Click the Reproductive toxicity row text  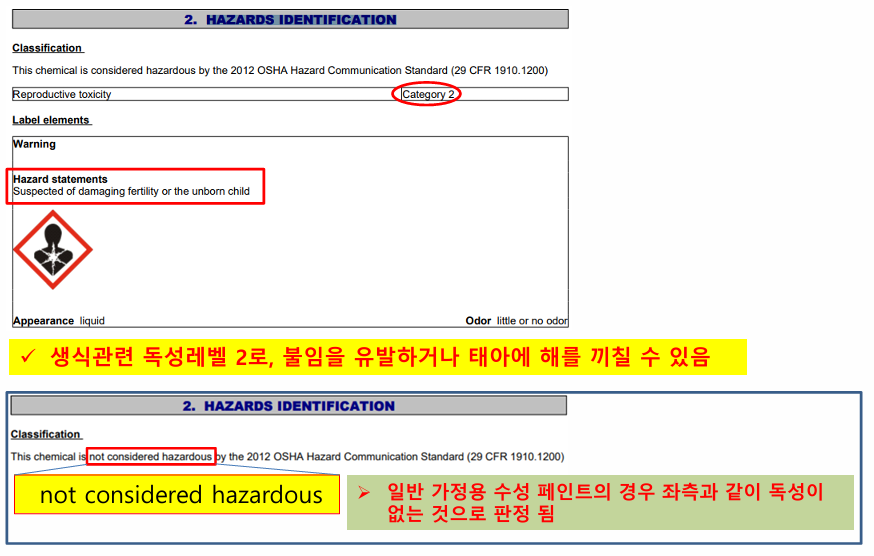62,94
